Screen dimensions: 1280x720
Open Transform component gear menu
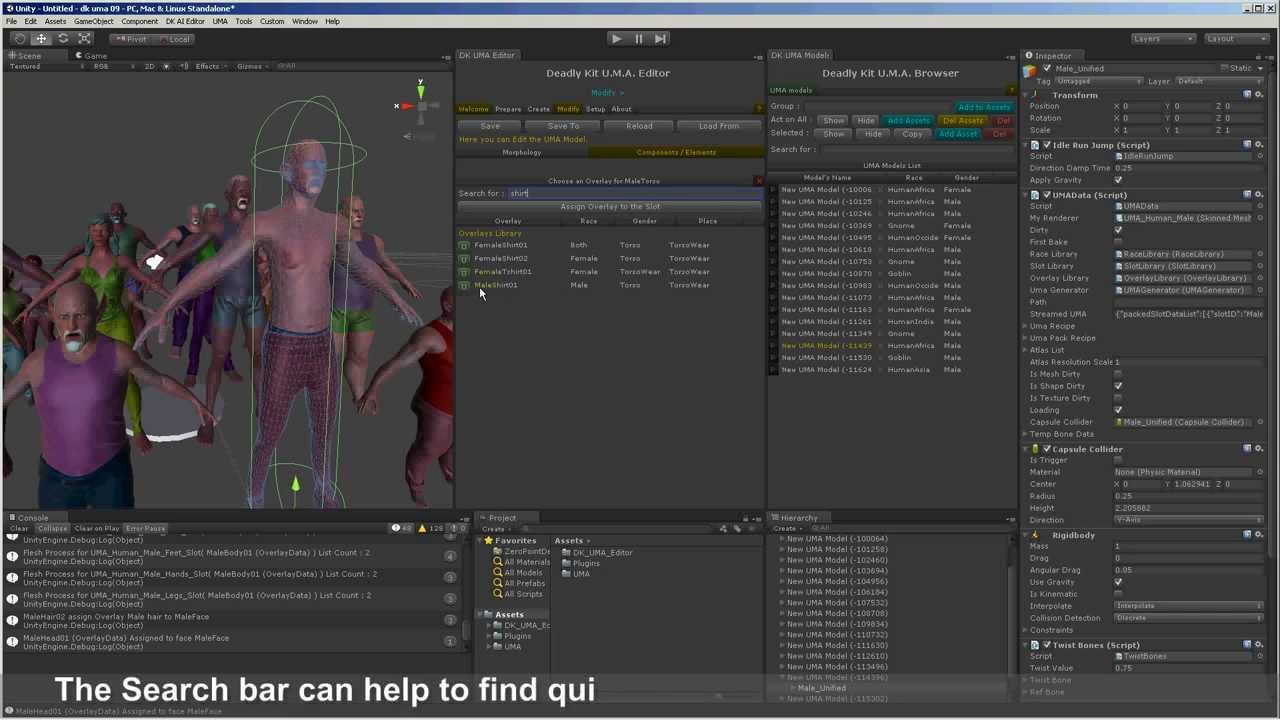1259,95
